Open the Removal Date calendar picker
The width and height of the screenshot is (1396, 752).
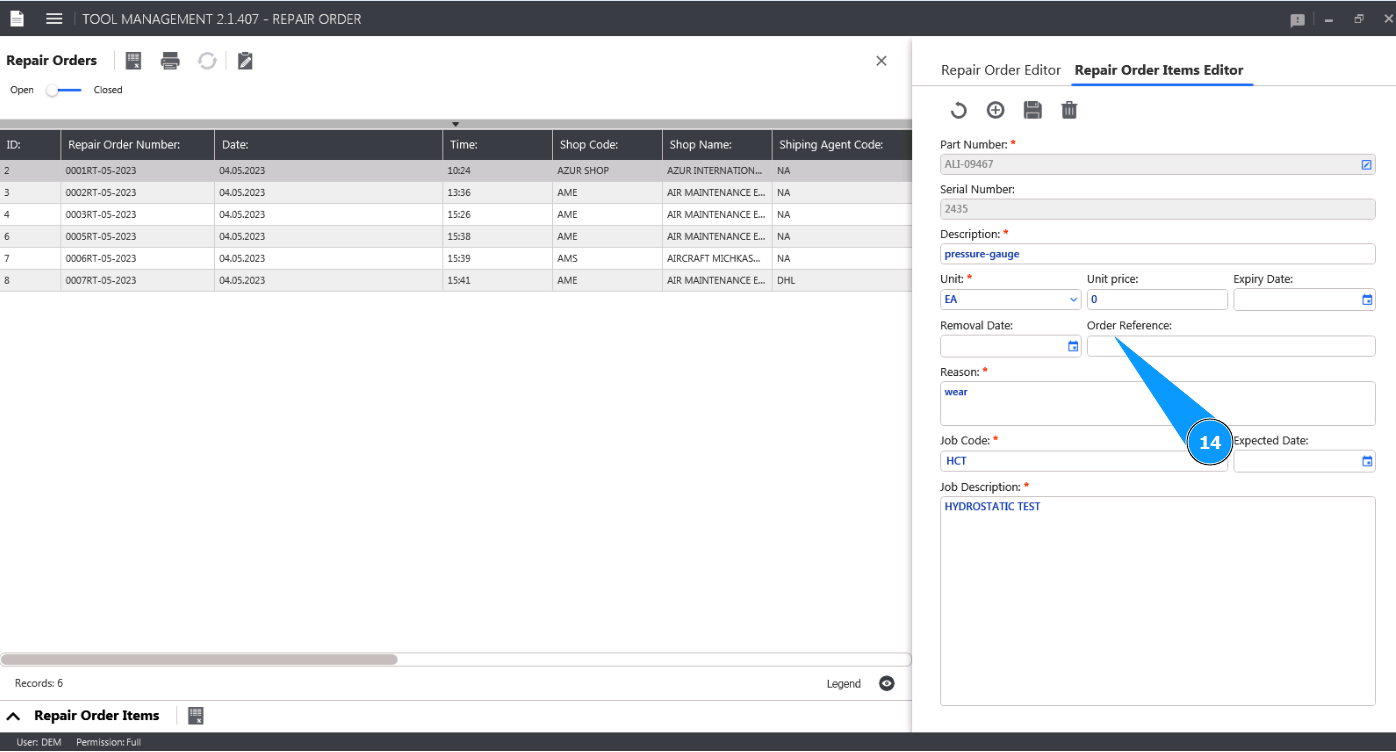[x=1073, y=347]
